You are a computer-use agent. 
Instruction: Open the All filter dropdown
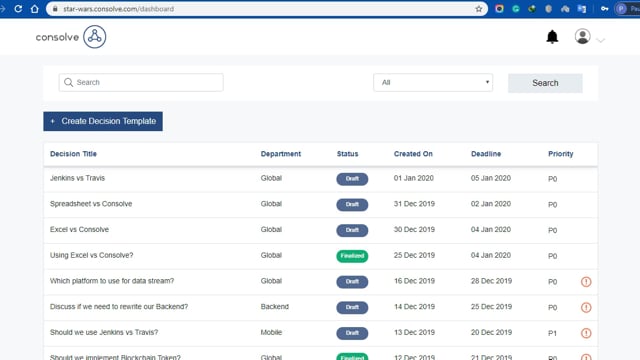click(x=433, y=82)
